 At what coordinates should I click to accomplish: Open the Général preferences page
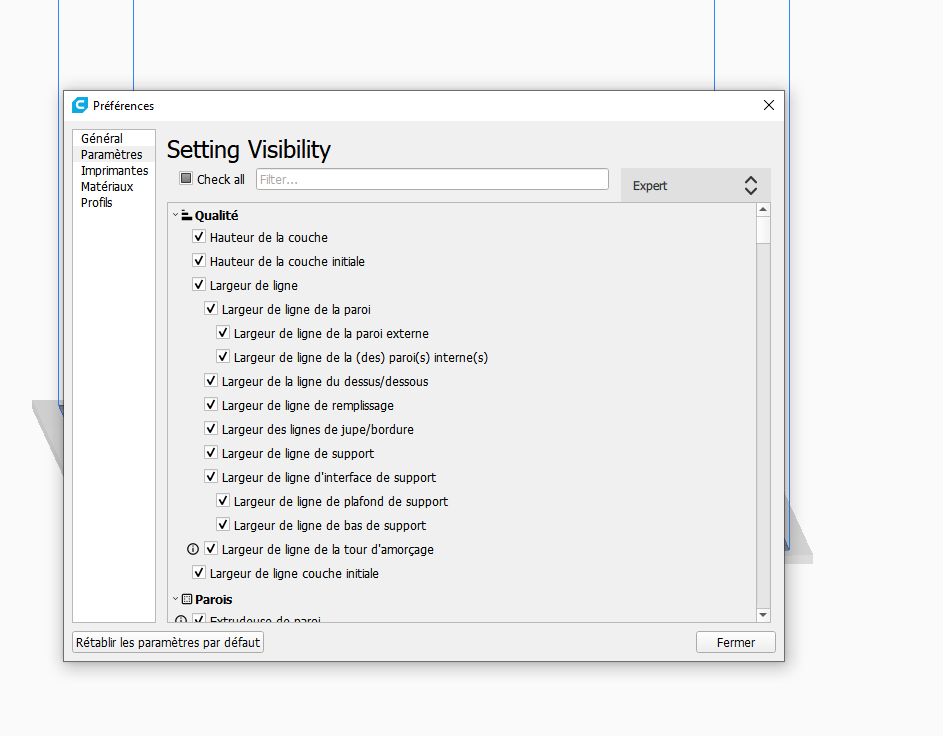[114, 138]
